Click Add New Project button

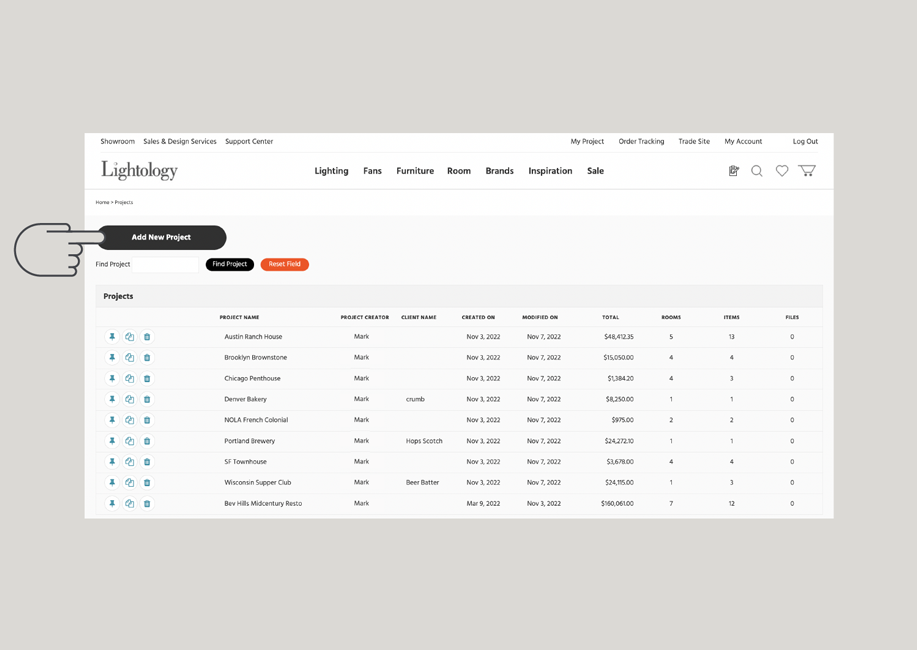(161, 238)
